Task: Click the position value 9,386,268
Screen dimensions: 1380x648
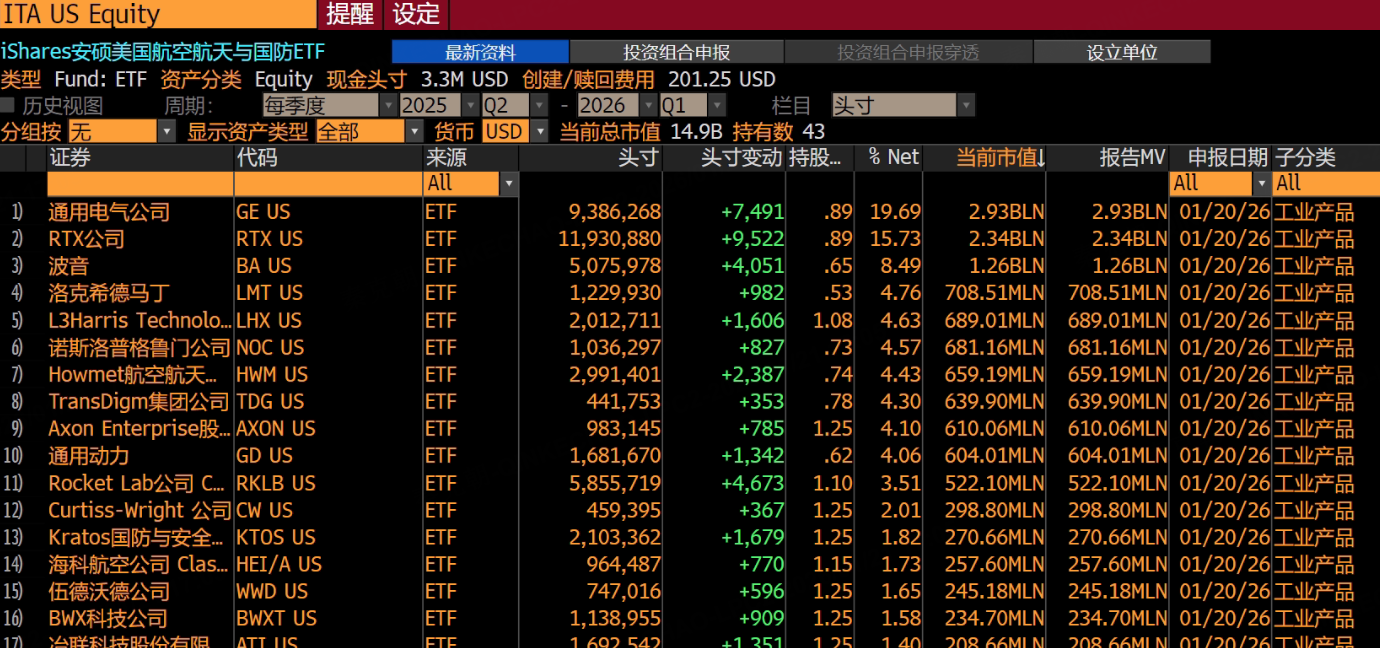Action: [615, 212]
